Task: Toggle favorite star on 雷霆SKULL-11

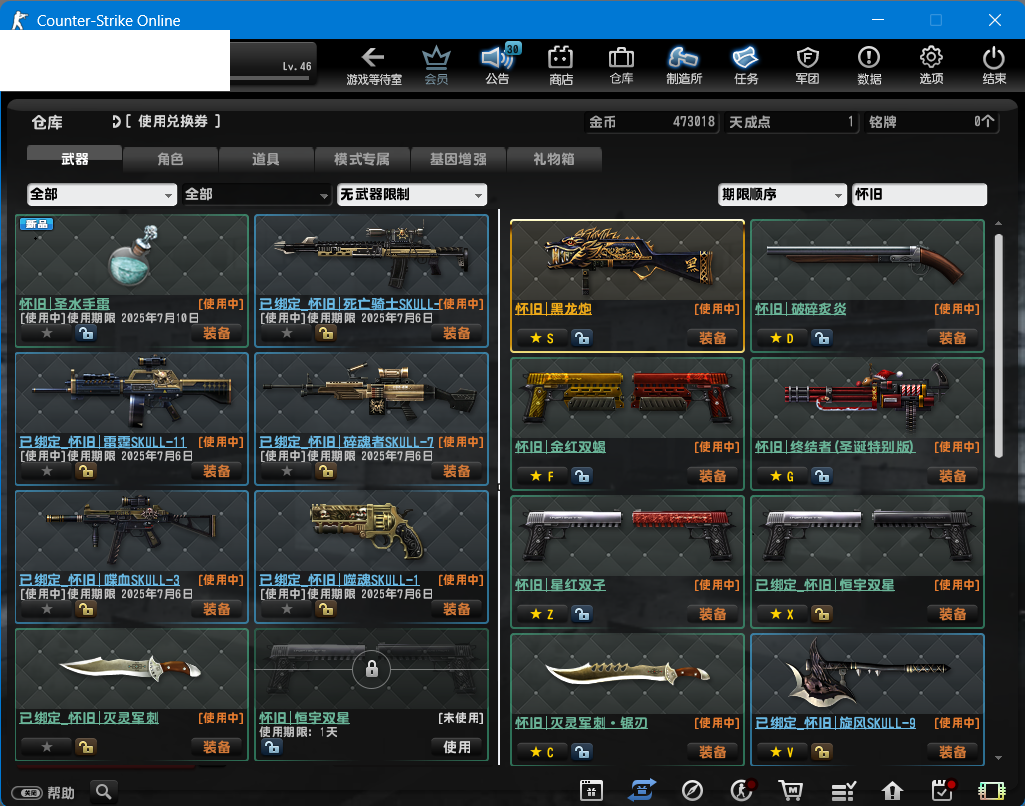Action: [47, 471]
